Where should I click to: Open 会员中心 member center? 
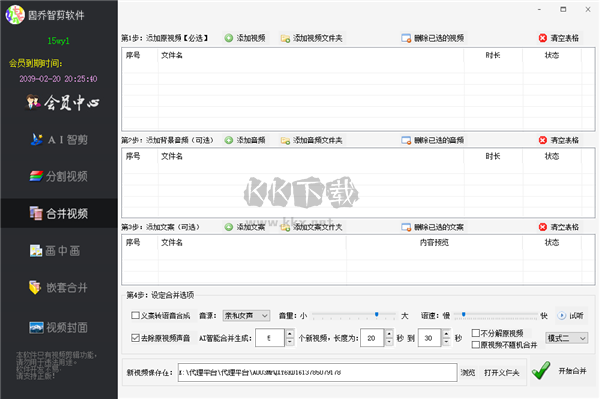(62, 103)
